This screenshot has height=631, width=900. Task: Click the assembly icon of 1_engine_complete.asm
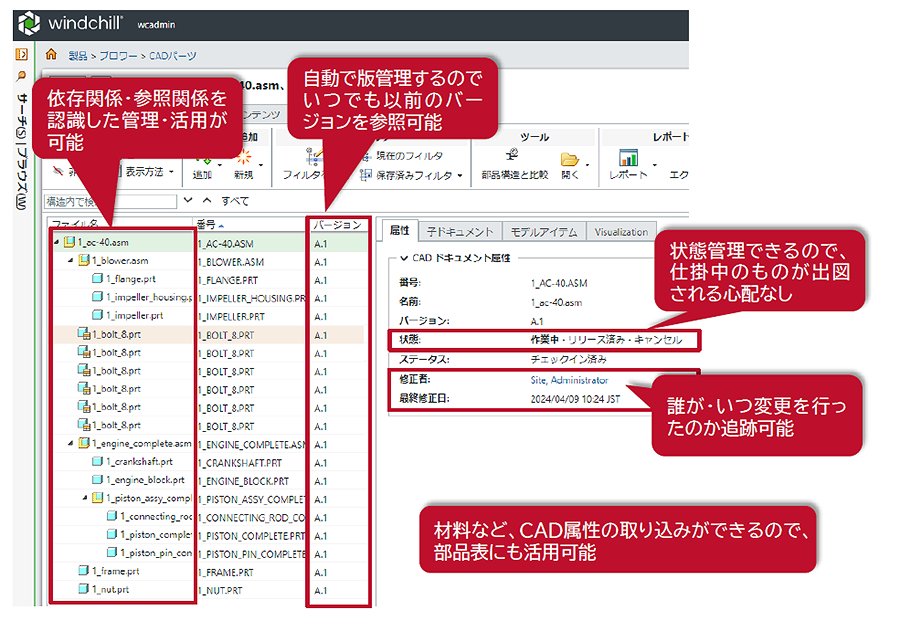(x=84, y=443)
